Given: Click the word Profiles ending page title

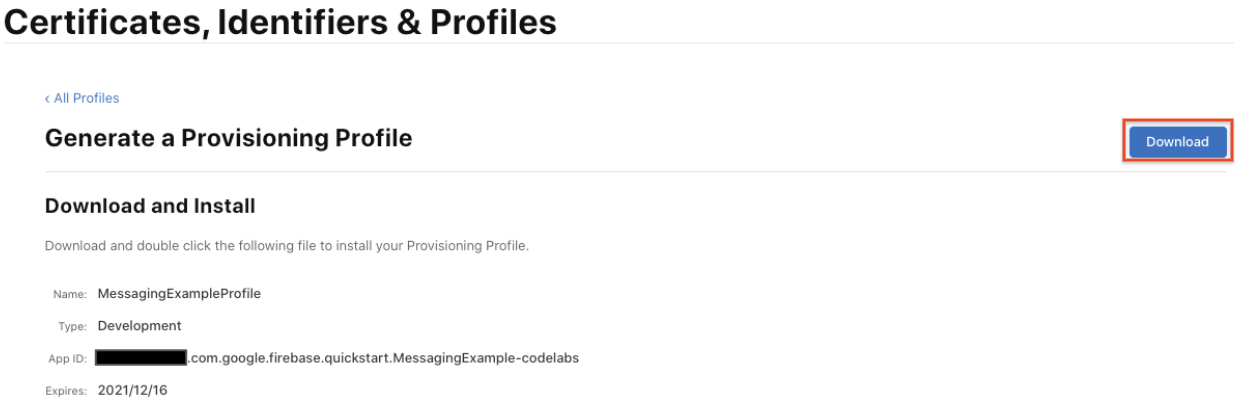Looking at the screenshot, I should click(x=492, y=21).
